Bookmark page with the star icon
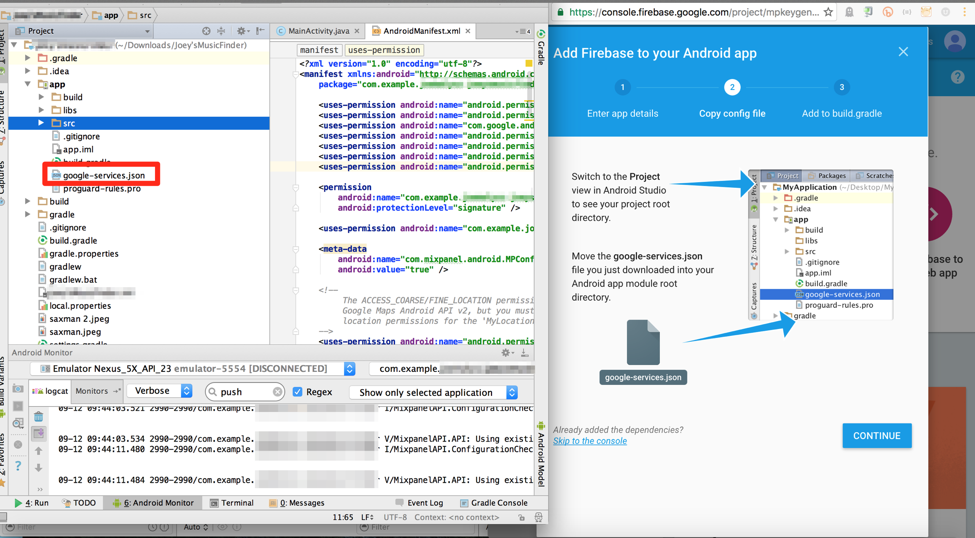The height and width of the screenshot is (538, 975). pos(828,12)
